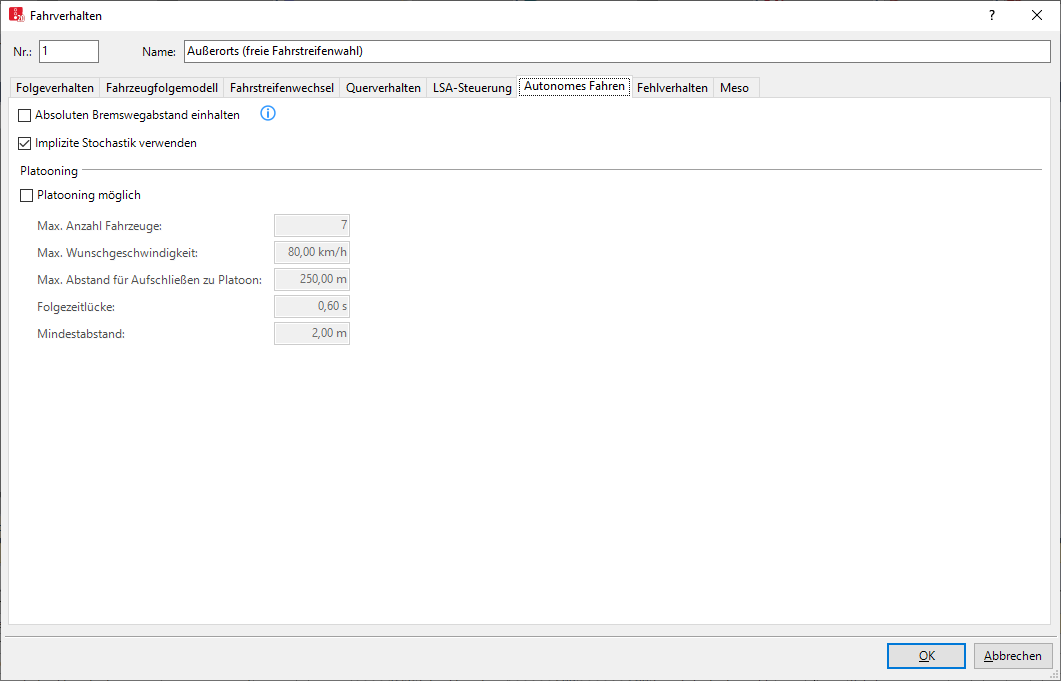Click the Max. Wunschgeschwindigkeit value field
Image resolution: width=1061 pixels, height=681 pixels.
tap(312, 252)
